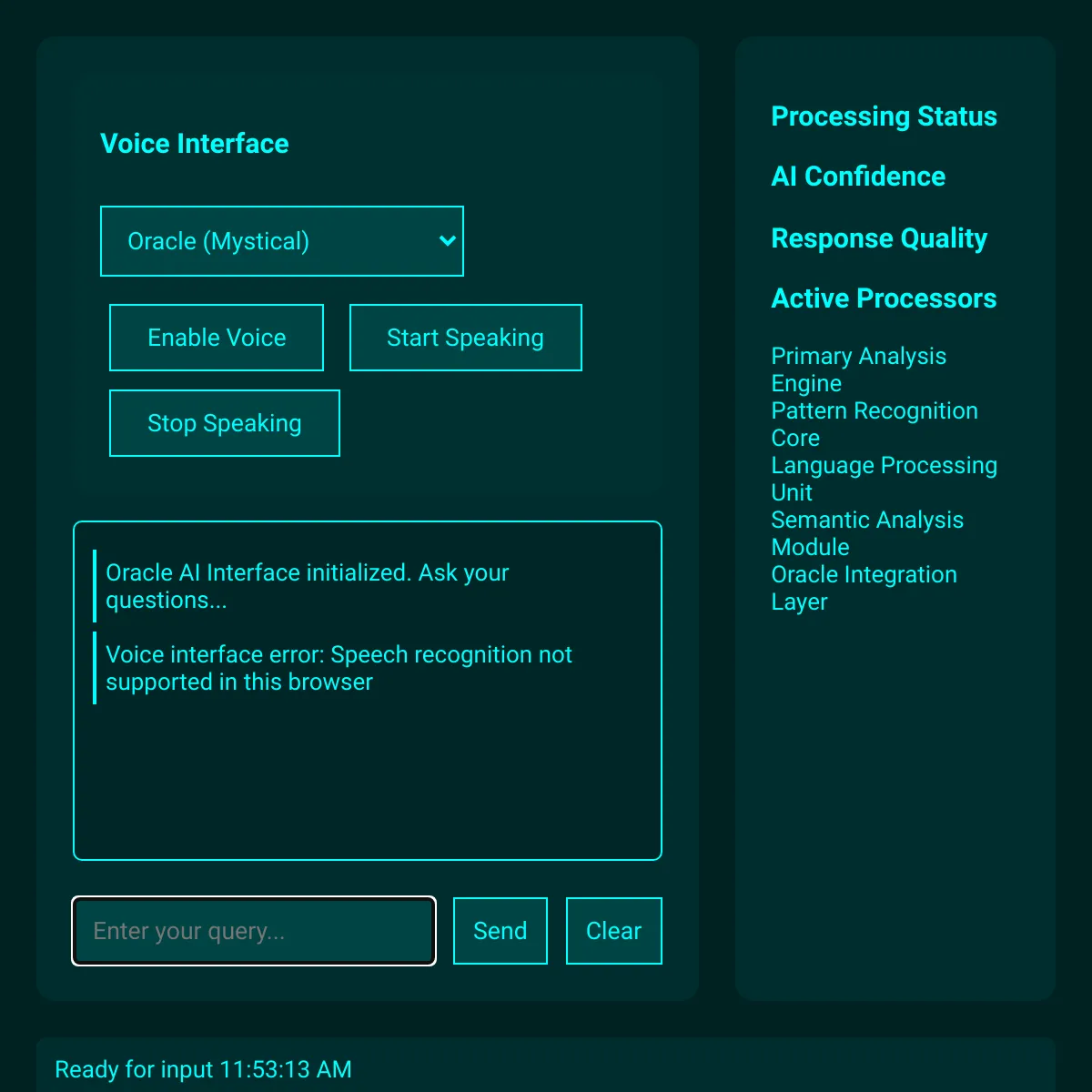The height and width of the screenshot is (1092, 1092).
Task: Click the 'Oracle AI Interface initialized' message
Action: [x=307, y=586]
